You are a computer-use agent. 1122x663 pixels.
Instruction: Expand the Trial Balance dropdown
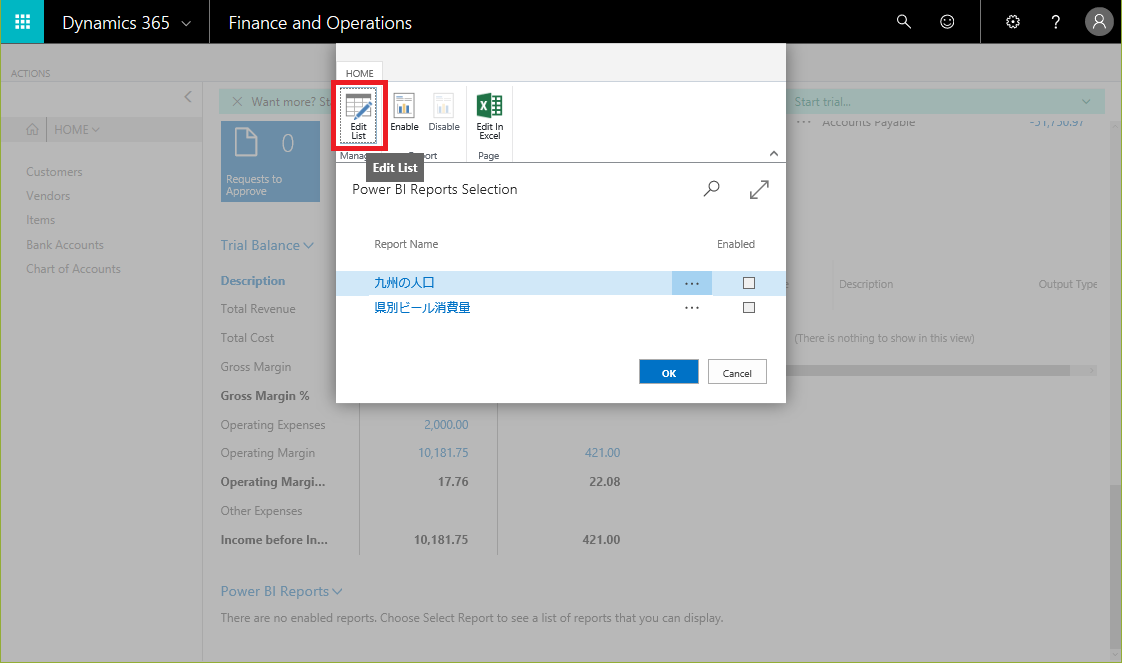(x=267, y=245)
